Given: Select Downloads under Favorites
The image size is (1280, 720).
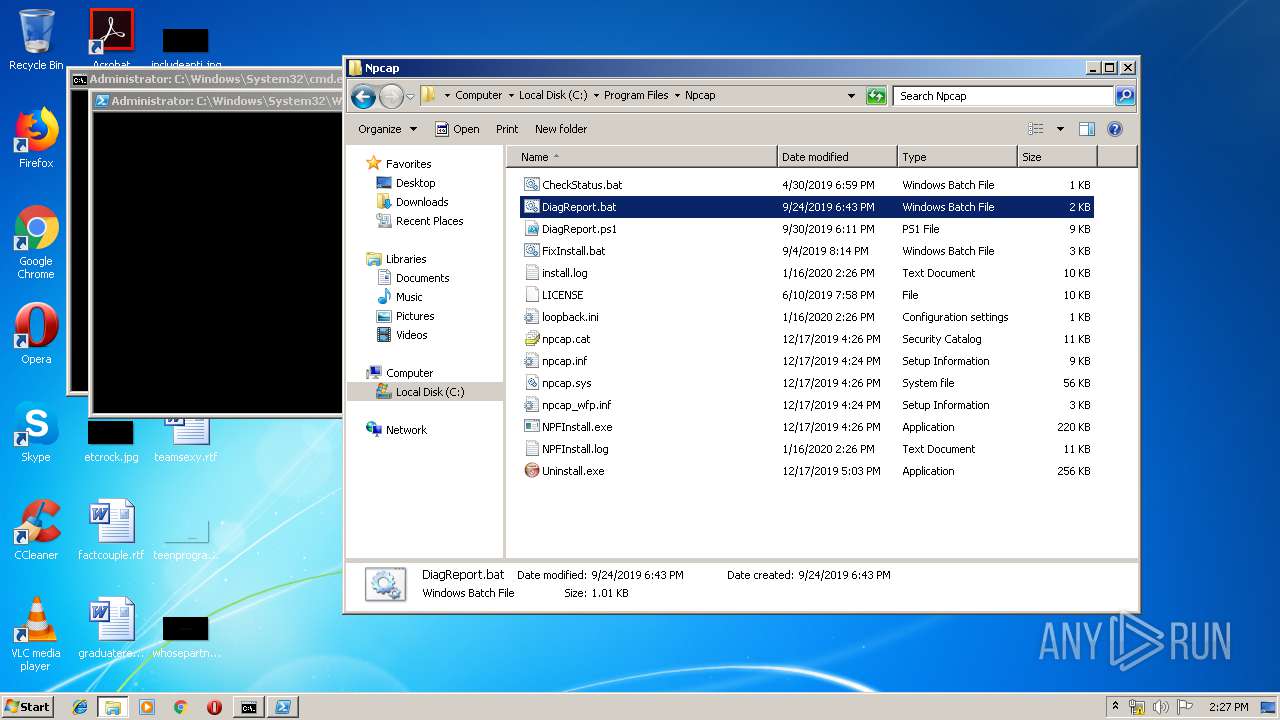Looking at the screenshot, I should pyautogui.click(x=412, y=202).
